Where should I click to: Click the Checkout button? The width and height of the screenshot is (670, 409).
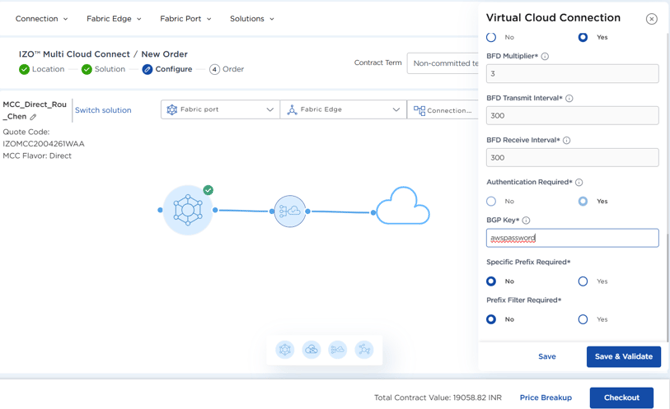point(621,397)
